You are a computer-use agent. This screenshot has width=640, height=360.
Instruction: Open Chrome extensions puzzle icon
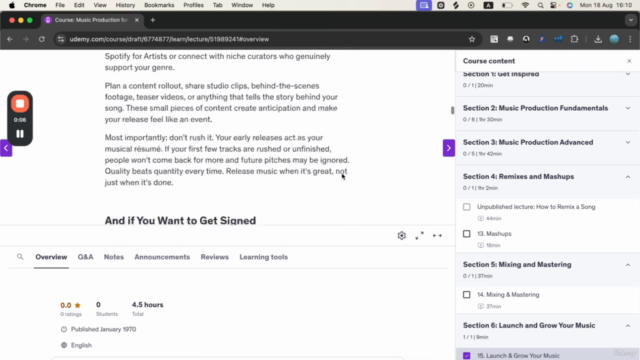pyautogui.click(x=574, y=39)
